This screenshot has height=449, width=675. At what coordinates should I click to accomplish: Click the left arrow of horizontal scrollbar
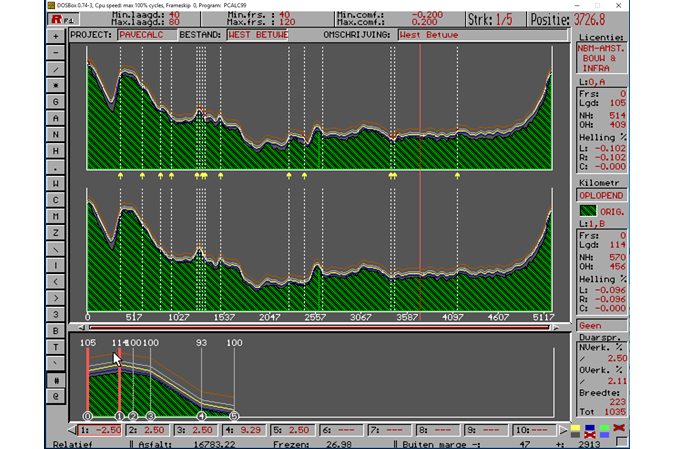[81, 328]
